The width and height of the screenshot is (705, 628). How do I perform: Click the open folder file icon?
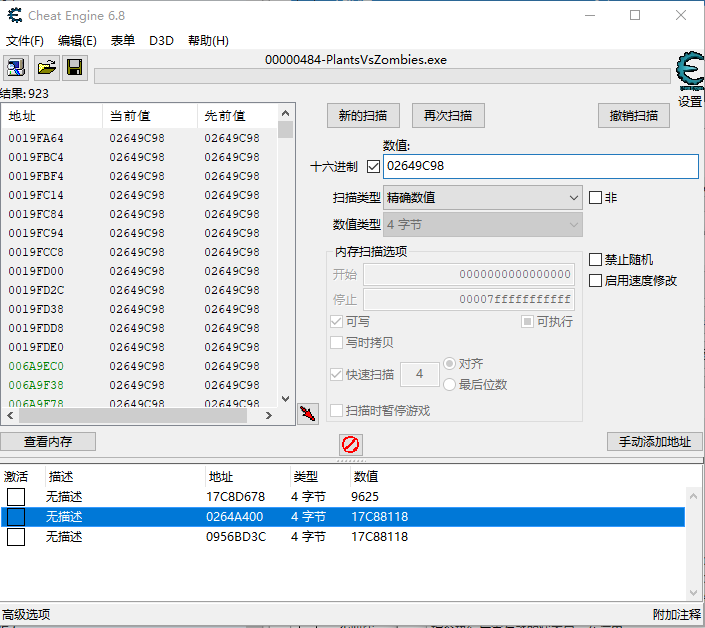46,68
